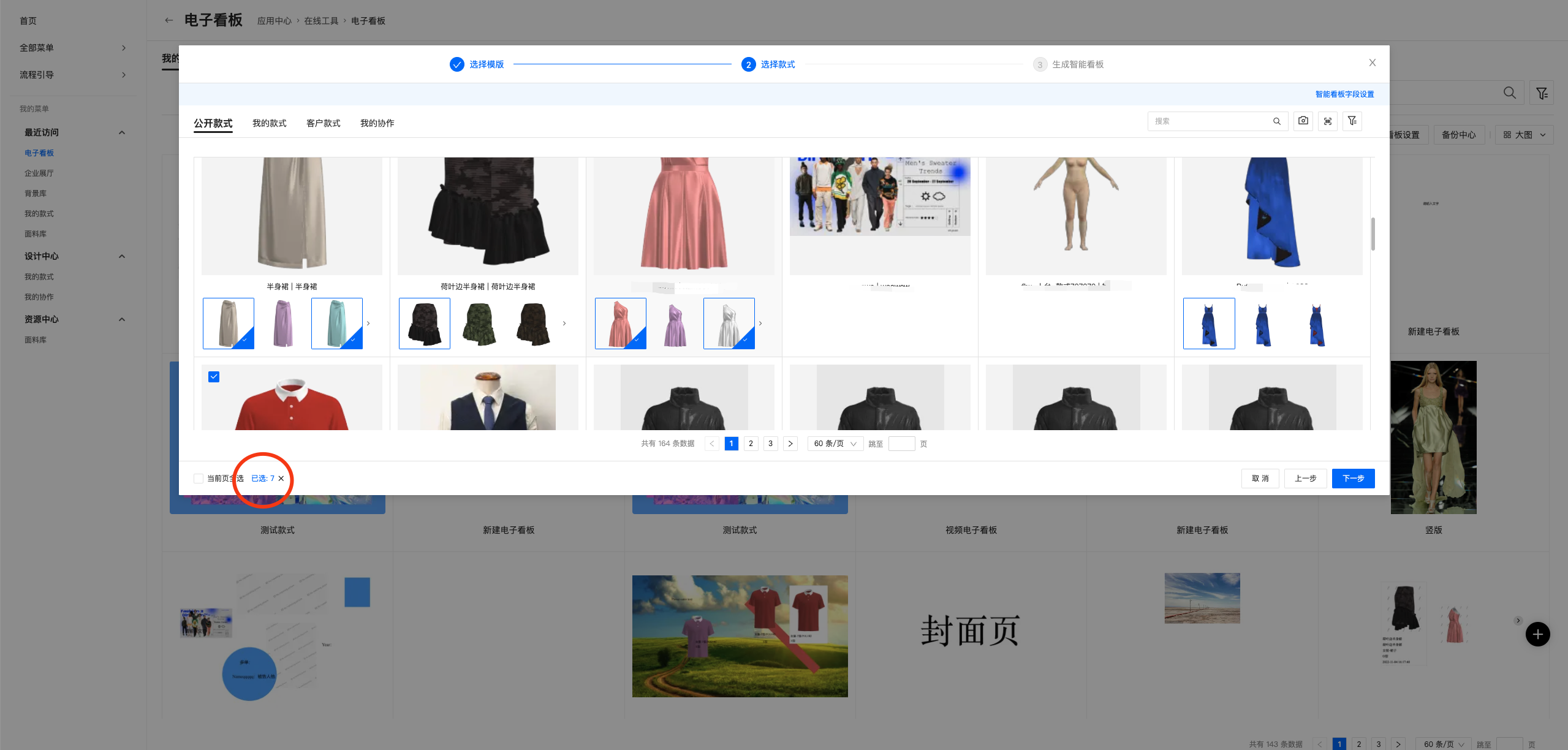1568x750 pixels.
Task: Uncheck the red polo shirt checkbox
Action: coord(214,377)
